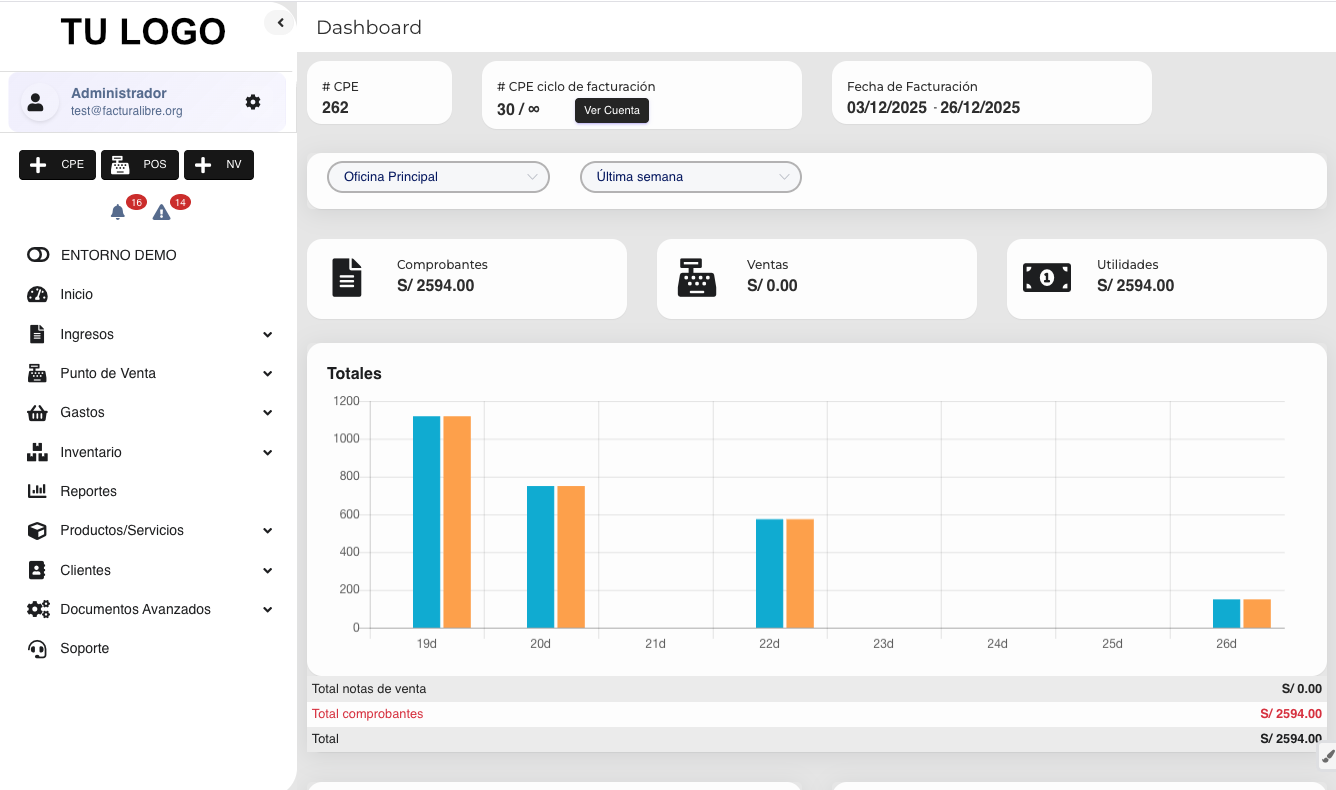Click the Ventas cash register icon
The width and height of the screenshot is (1336, 790).
(x=697, y=277)
